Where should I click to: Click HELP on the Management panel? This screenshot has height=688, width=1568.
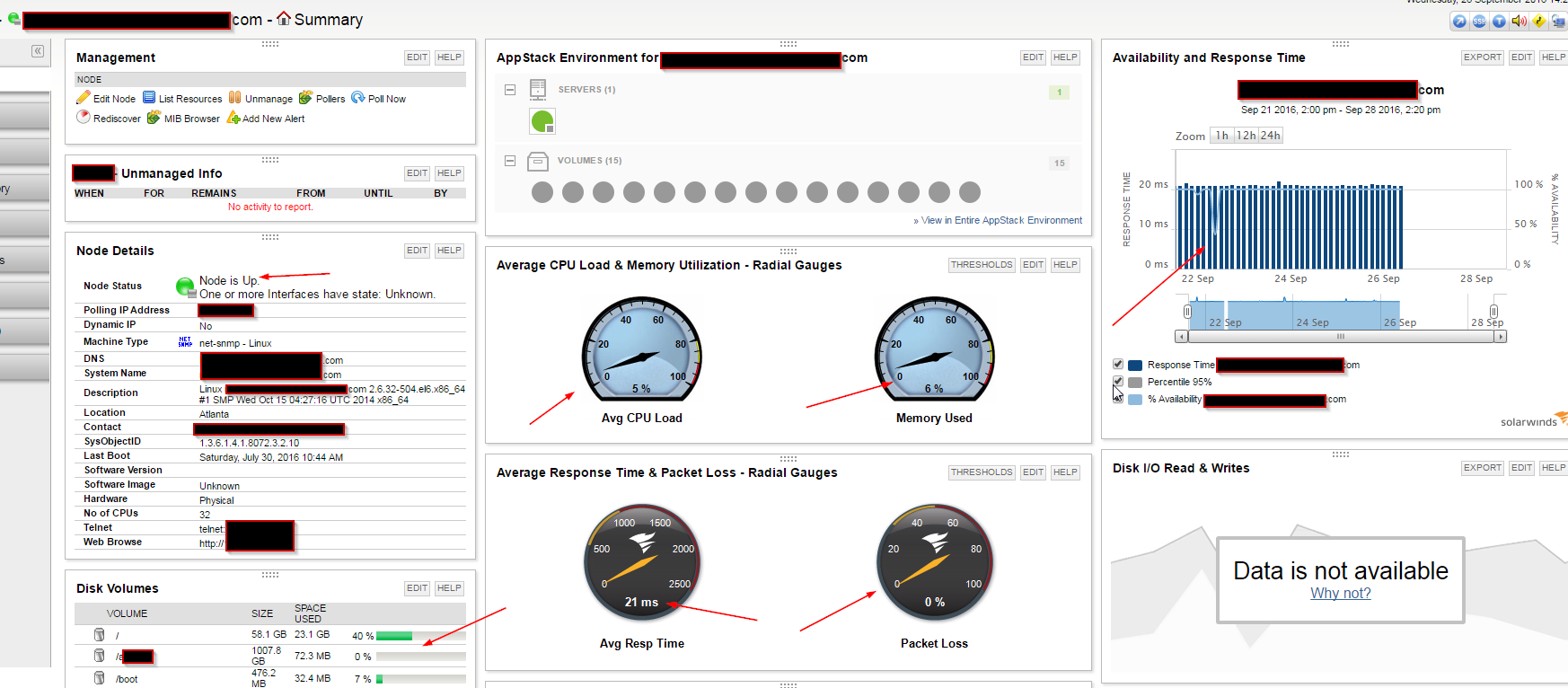point(449,57)
